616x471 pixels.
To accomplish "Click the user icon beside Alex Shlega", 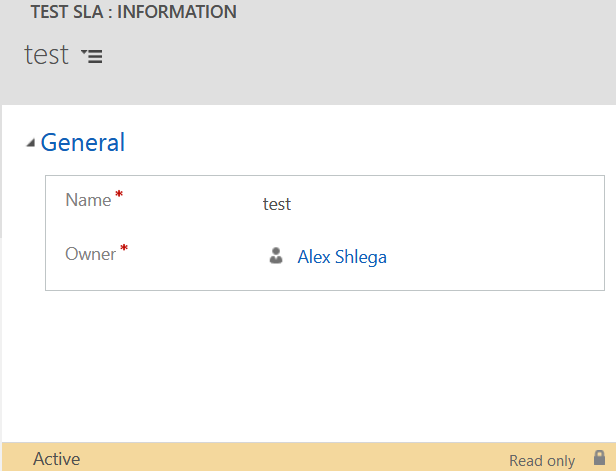I will (276, 255).
